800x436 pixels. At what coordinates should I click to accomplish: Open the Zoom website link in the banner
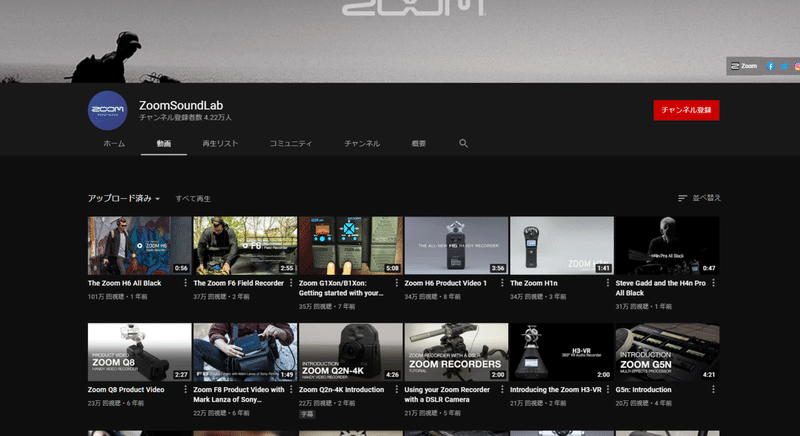point(744,66)
